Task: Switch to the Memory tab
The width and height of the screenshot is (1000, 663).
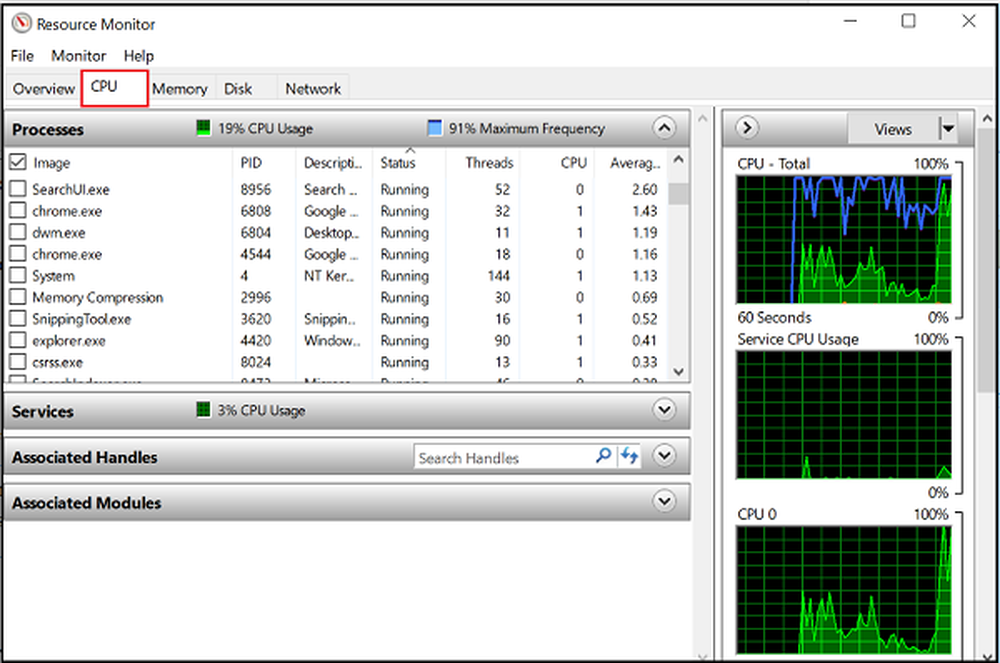Action: (x=180, y=89)
